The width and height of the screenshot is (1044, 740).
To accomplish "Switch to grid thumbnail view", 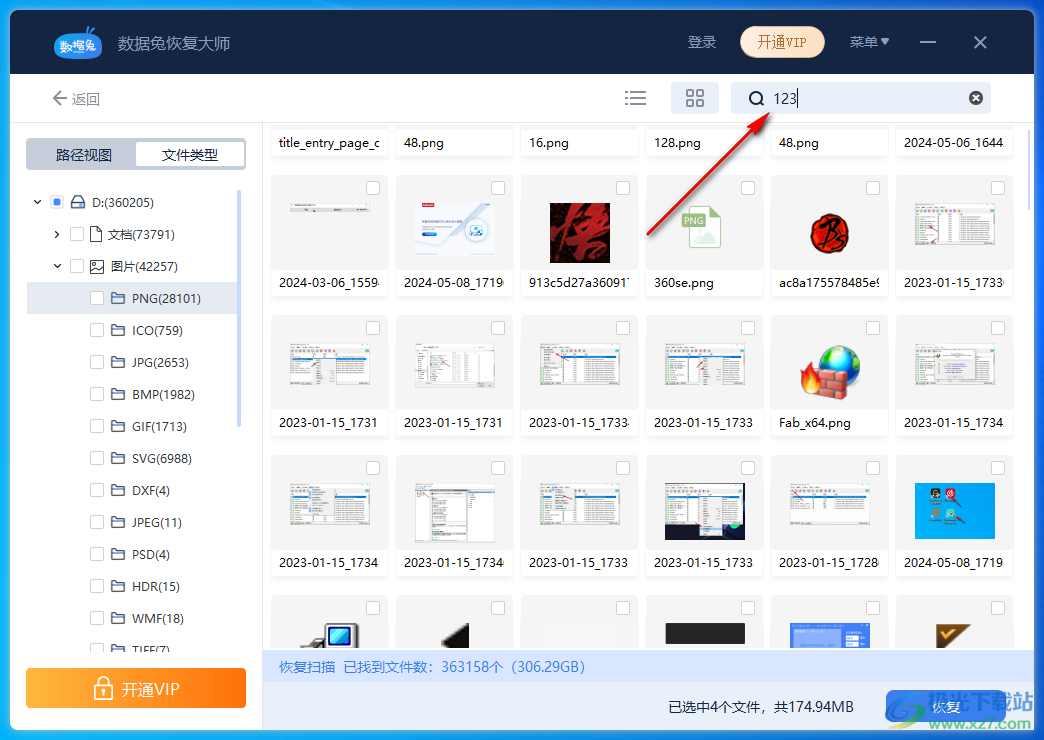I will pyautogui.click(x=694, y=98).
